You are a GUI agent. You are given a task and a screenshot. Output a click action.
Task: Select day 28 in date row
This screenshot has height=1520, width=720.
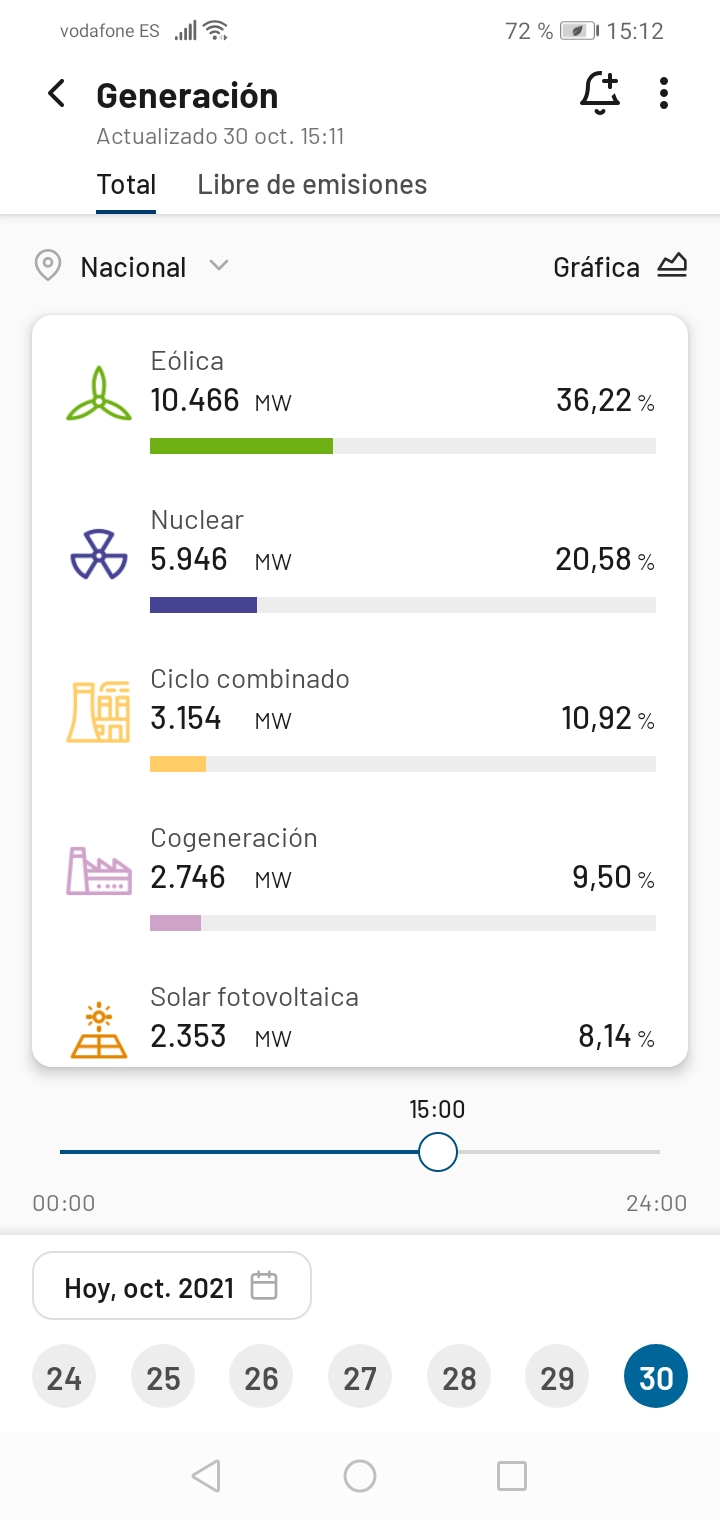pos(459,1378)
